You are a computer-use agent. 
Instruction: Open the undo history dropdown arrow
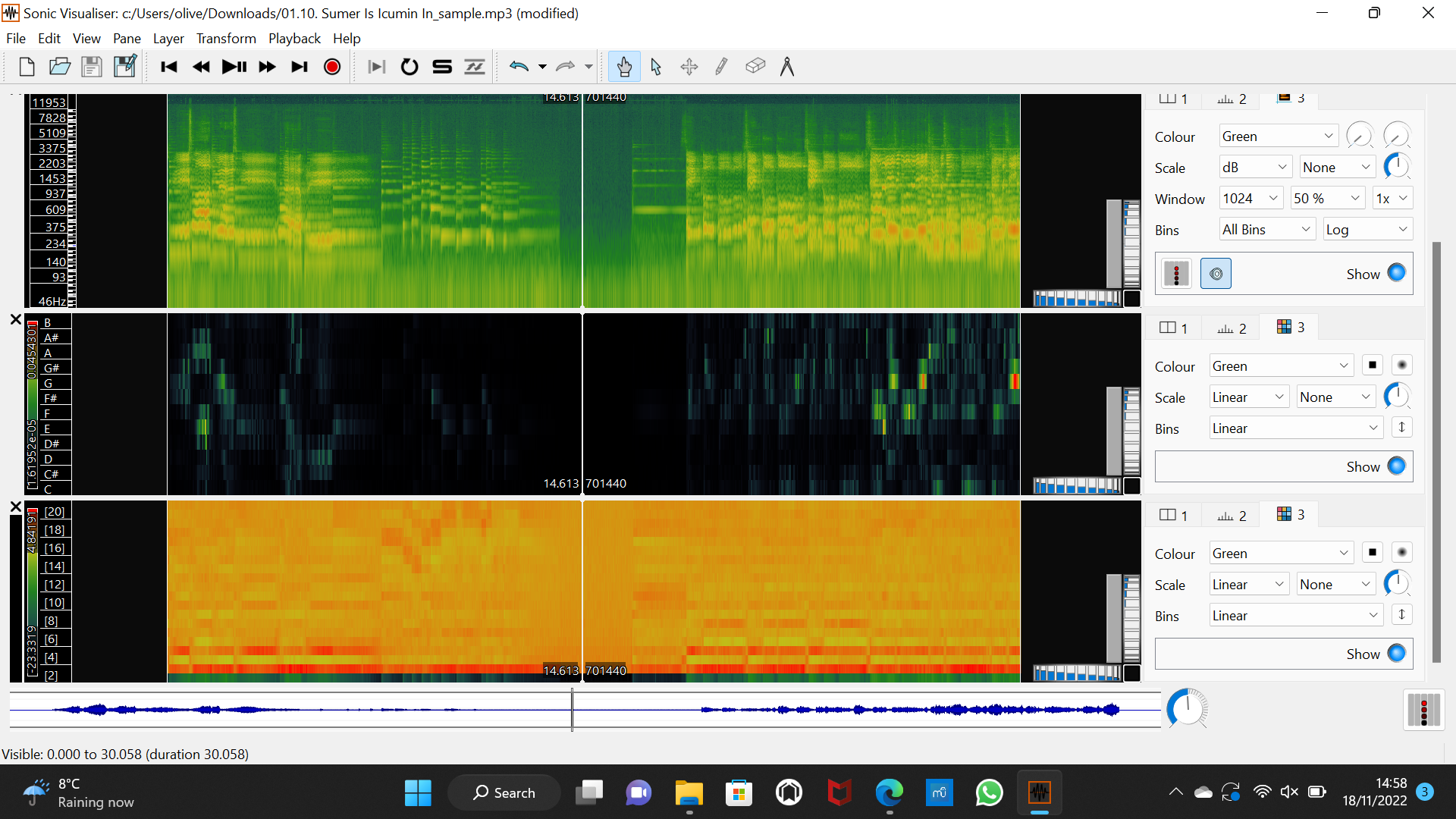point(542,67)
